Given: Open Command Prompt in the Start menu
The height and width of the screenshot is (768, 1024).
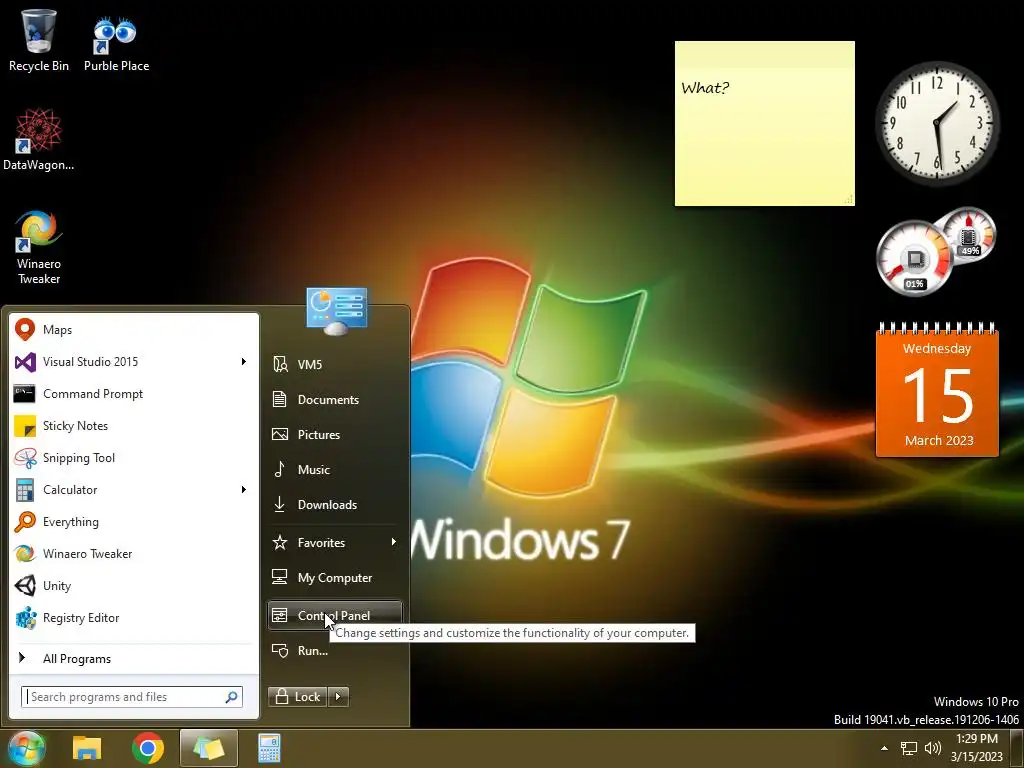Looking at the screenshot, I should point(134,394).
